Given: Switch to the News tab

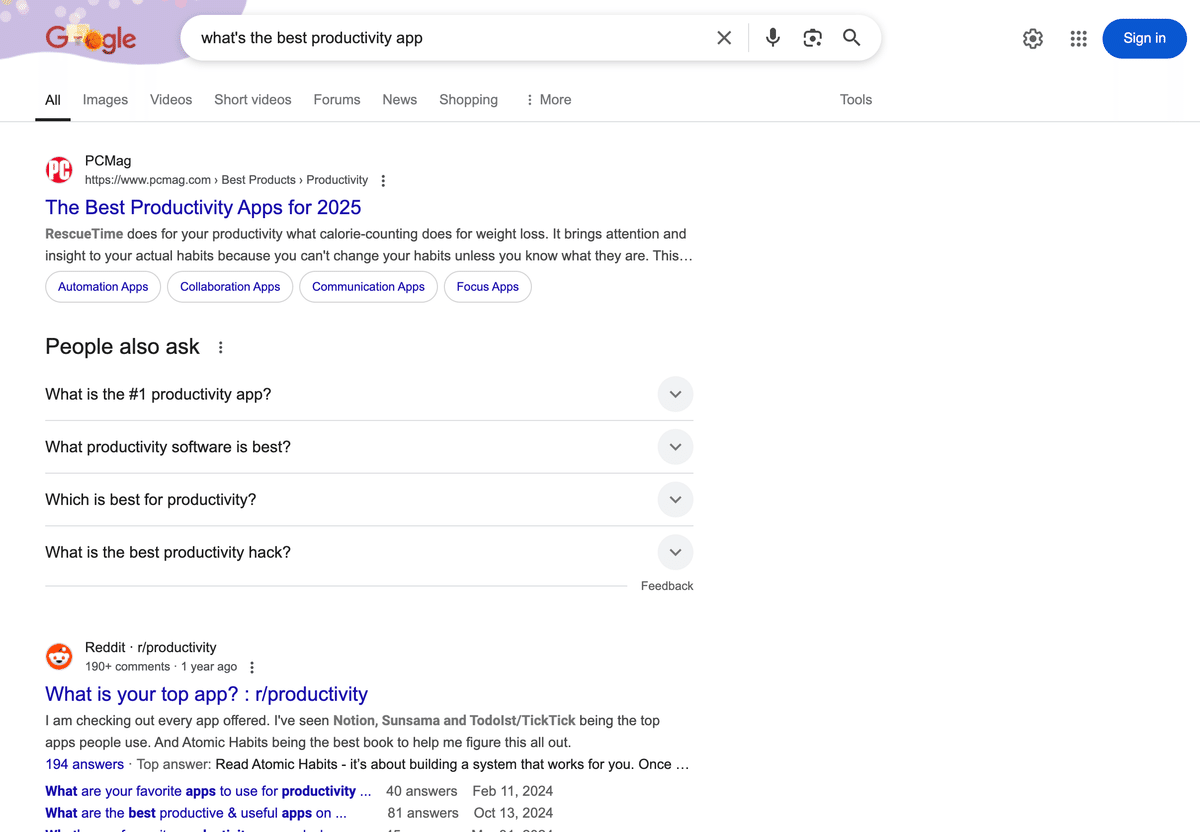Looking at the screenshot, I should pos(399,100).
